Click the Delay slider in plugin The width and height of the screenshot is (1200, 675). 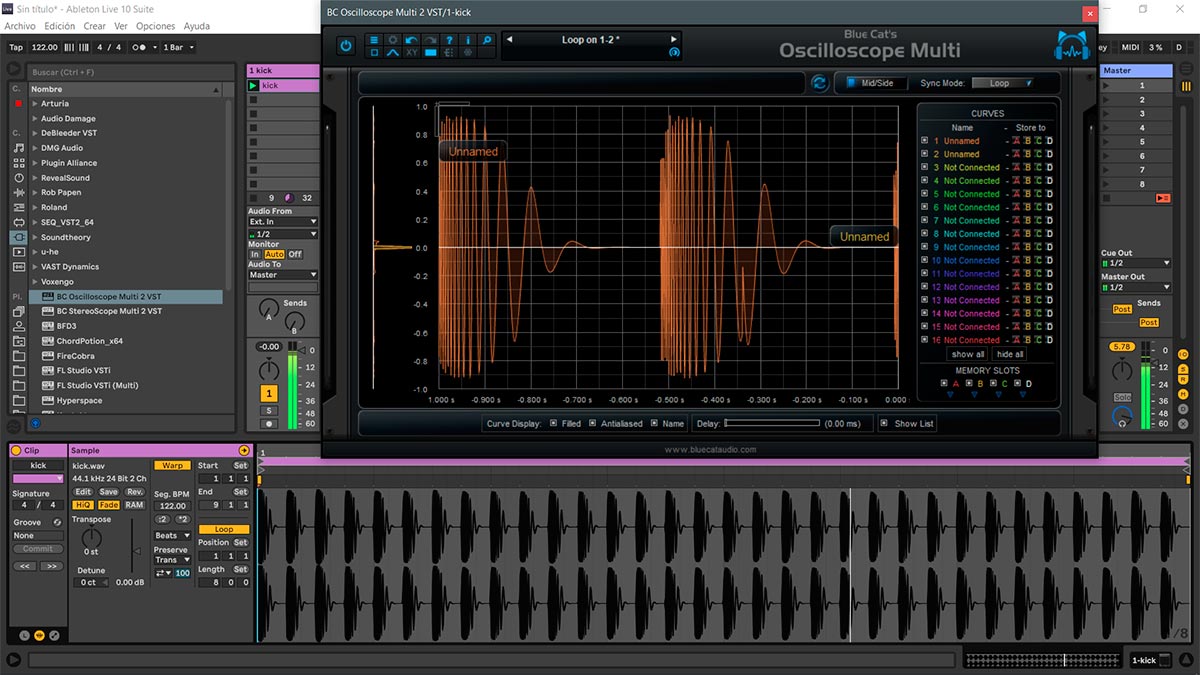point(772,424)
